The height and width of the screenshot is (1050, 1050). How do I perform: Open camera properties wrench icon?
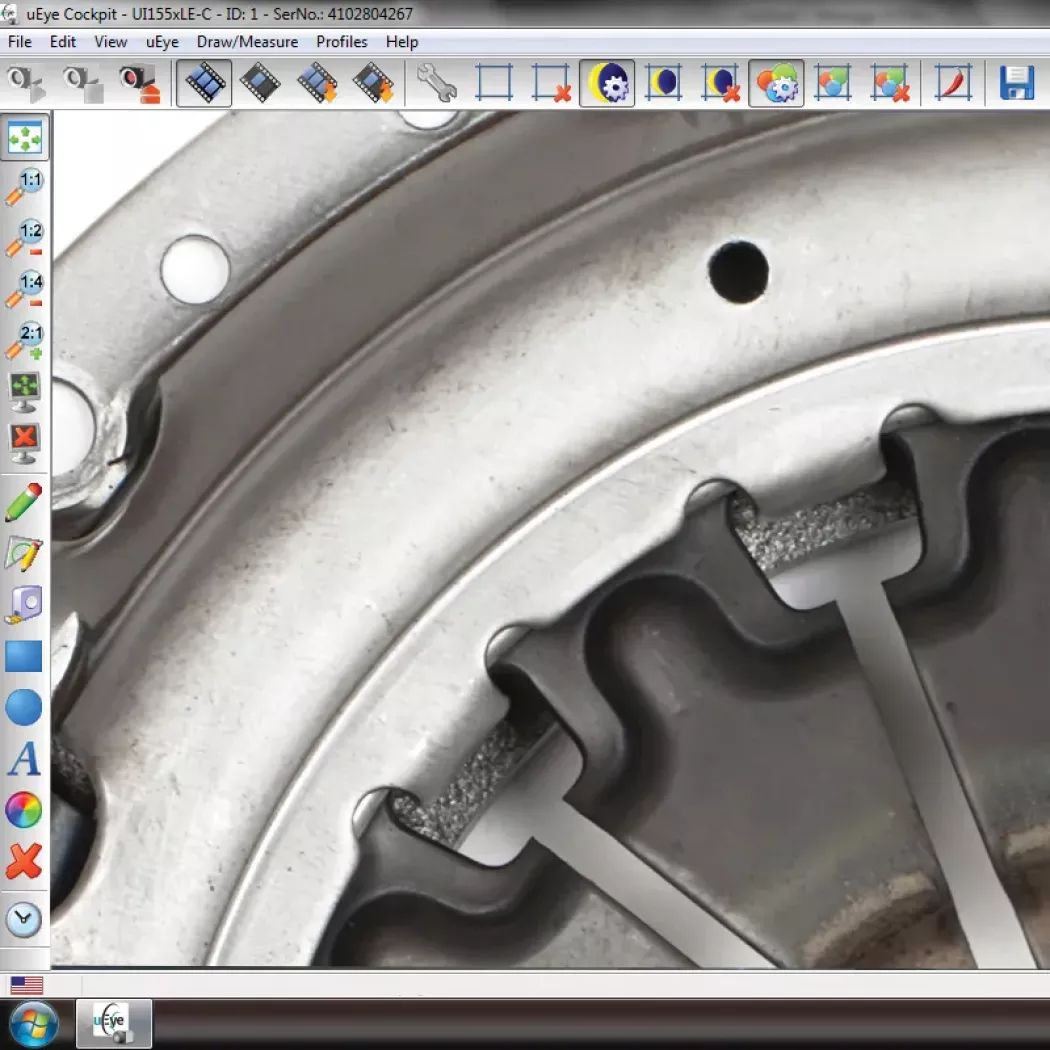pos(437,83)
